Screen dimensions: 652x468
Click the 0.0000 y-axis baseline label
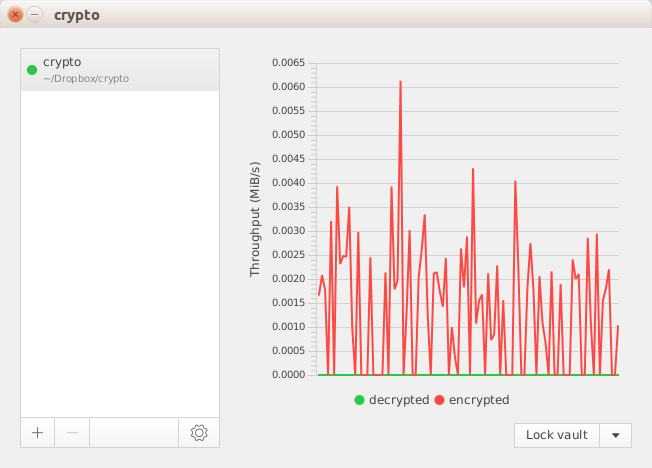[x=288, y=375]
